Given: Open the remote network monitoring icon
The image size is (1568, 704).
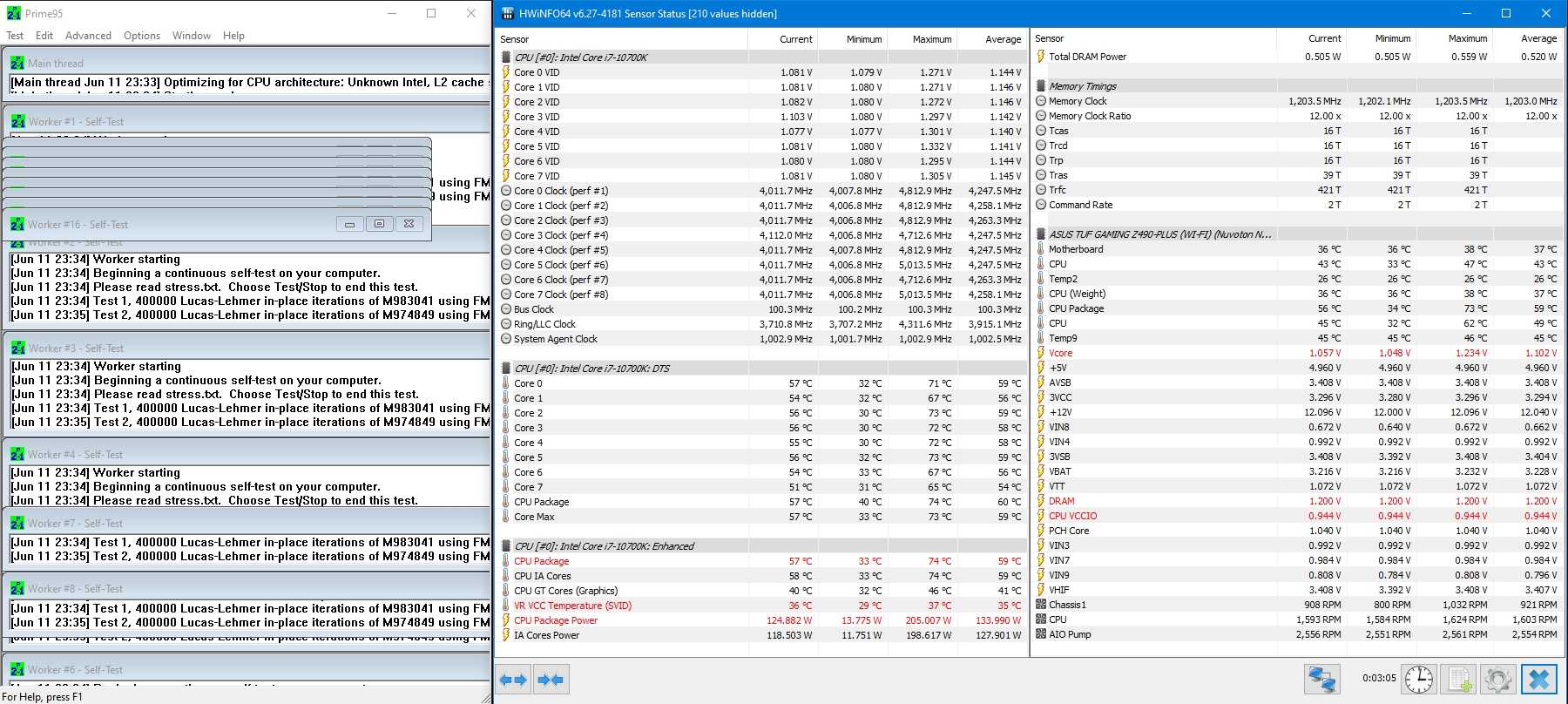Looking at the screenshot, I should click(x=1321, y=680).
